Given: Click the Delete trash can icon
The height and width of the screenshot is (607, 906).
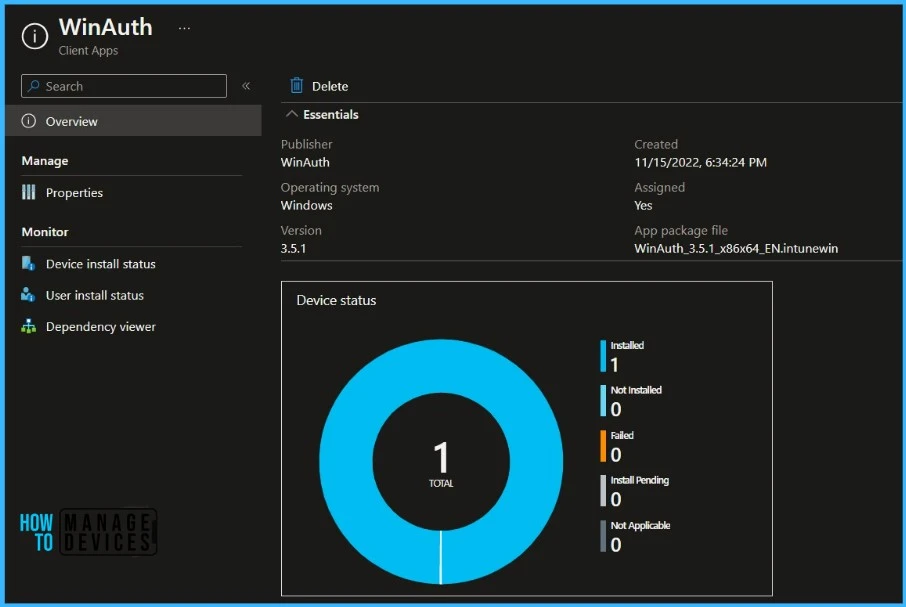Looking at the screenshot, I should tap(296, 85).
